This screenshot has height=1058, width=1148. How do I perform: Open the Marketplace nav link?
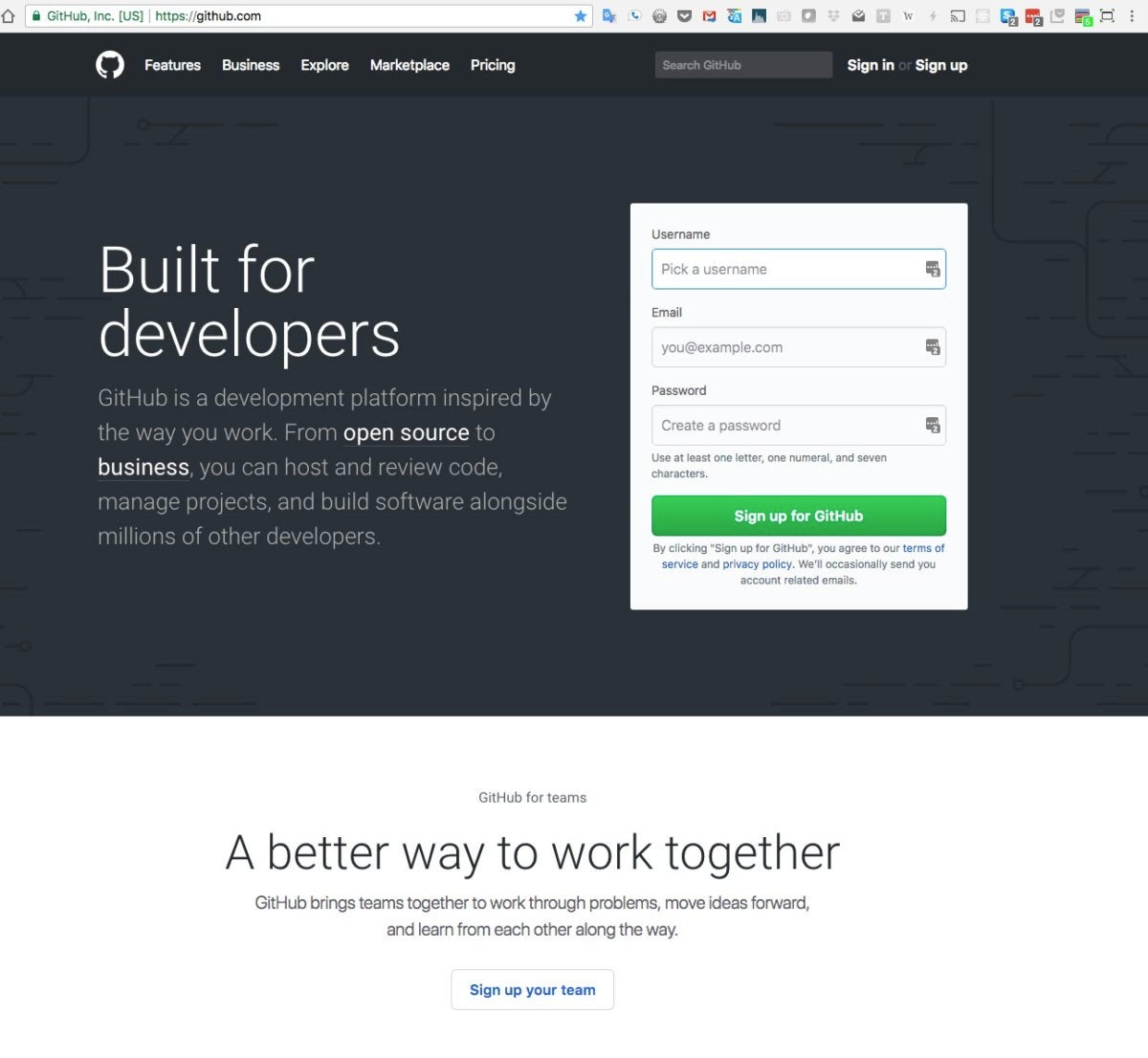[x=409, y=65]
